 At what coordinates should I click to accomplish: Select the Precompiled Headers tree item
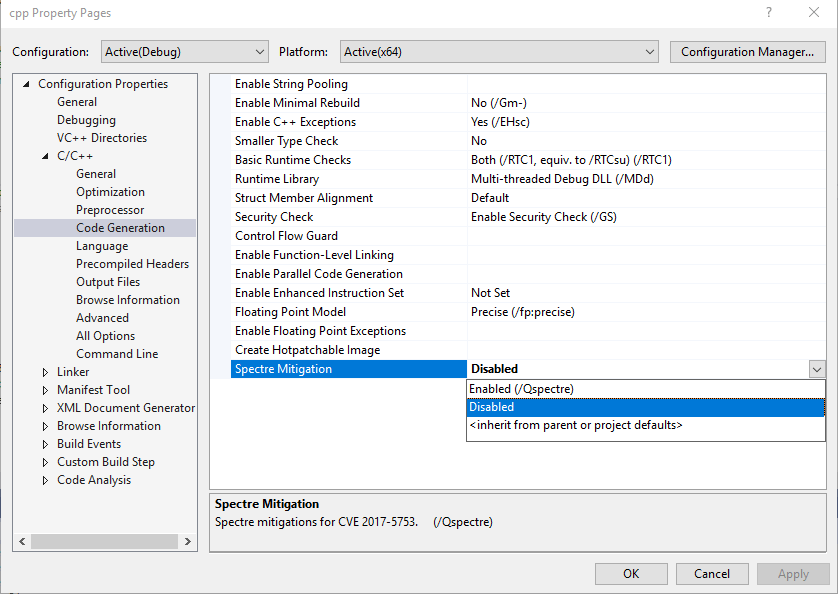coord(132,263)
